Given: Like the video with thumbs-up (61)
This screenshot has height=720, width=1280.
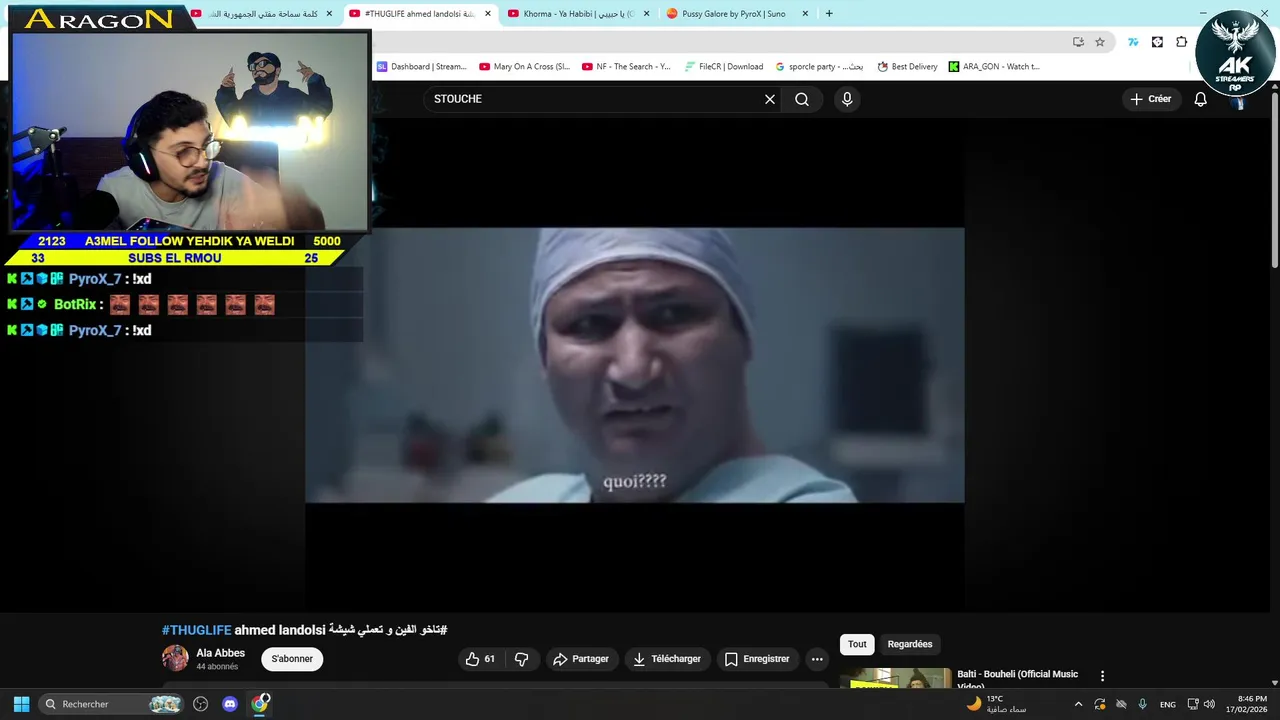Looking at the screenshot, I should (x=480, y=659).
